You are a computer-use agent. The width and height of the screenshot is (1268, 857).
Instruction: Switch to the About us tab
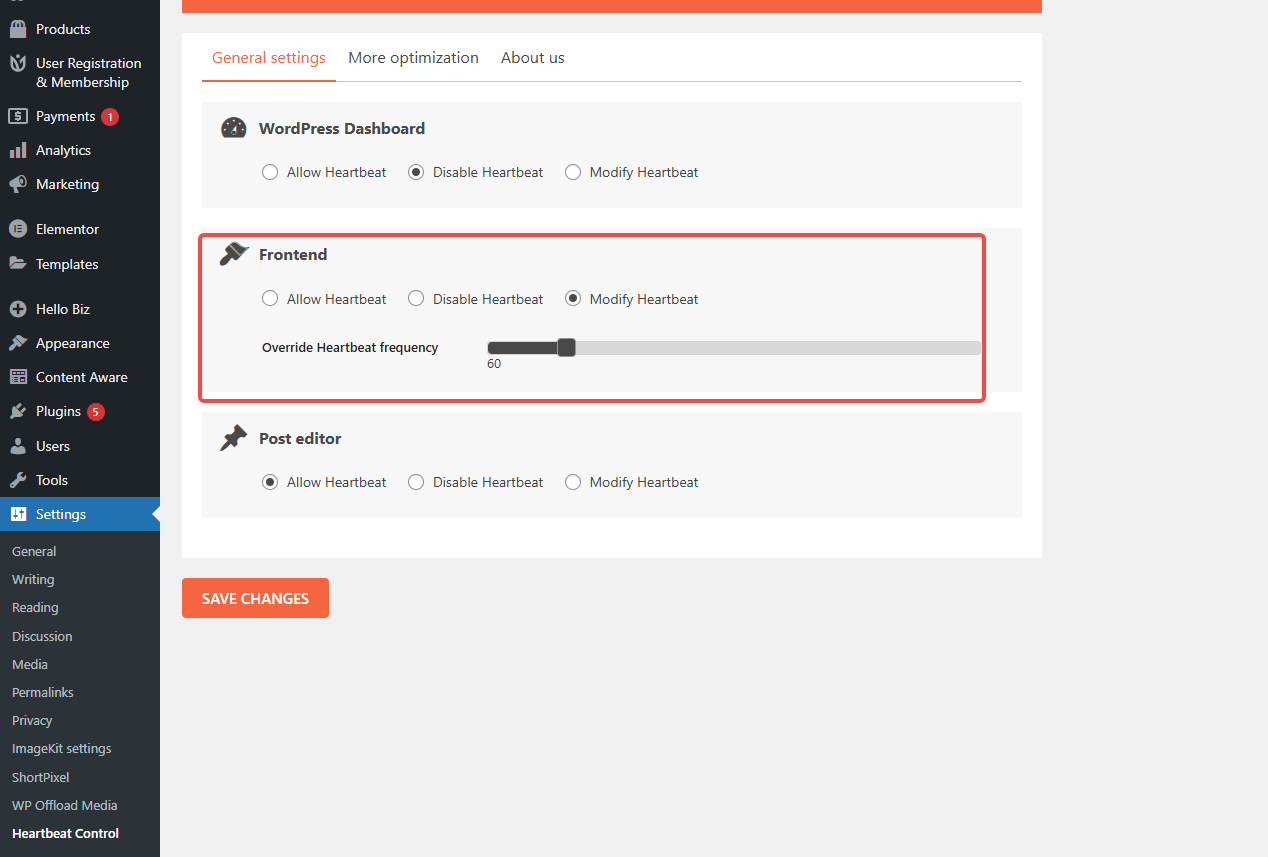pyautogui.click(x=532, y=58)
